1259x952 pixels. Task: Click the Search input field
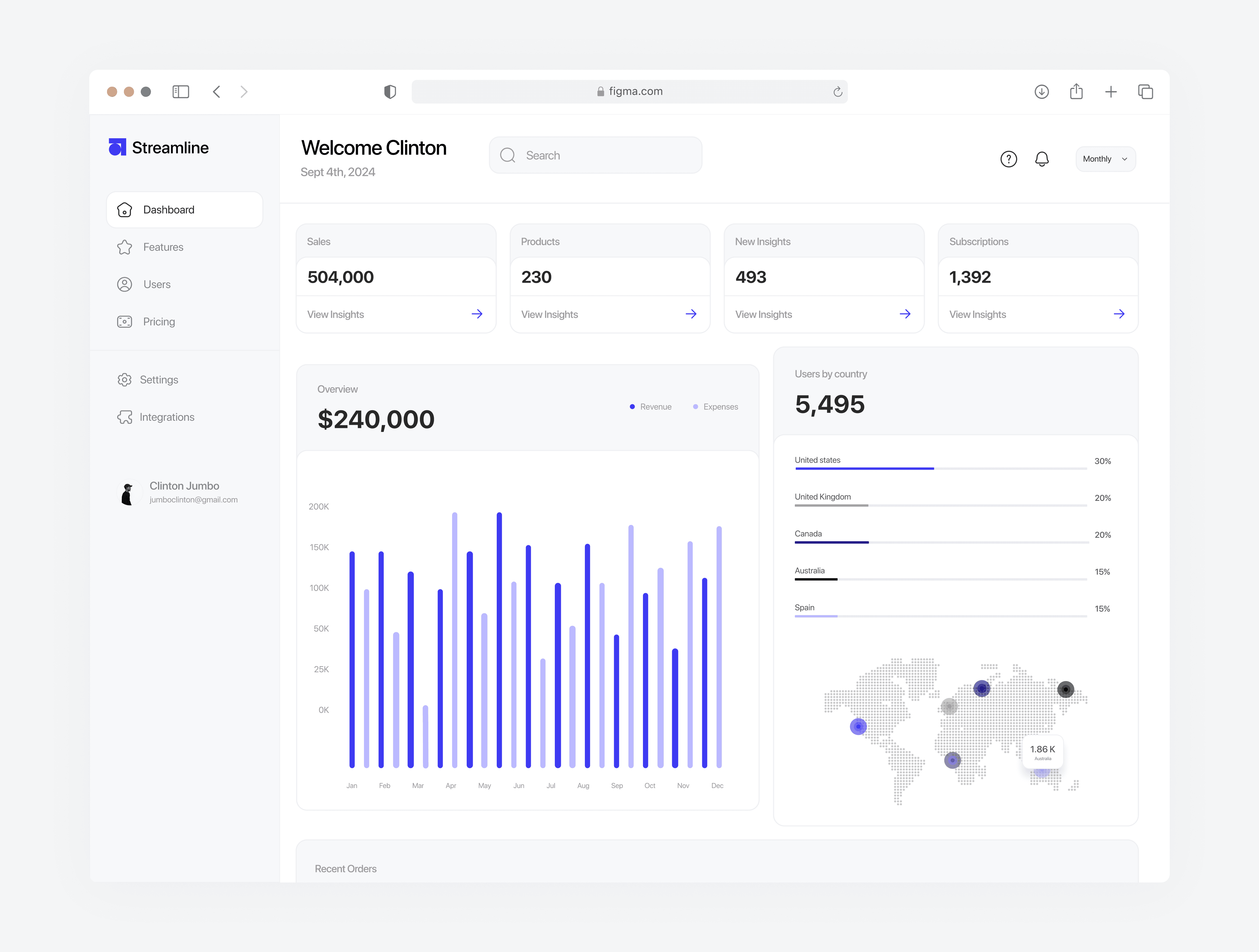click(595, 155)
